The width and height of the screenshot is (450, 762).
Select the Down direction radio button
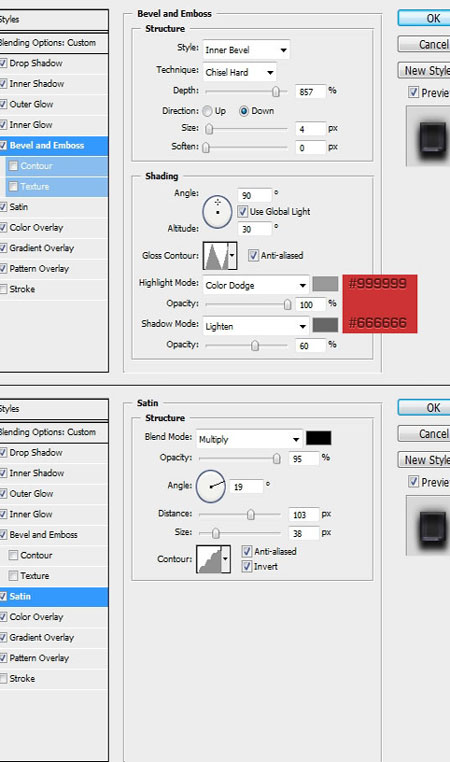coord(244,111)
